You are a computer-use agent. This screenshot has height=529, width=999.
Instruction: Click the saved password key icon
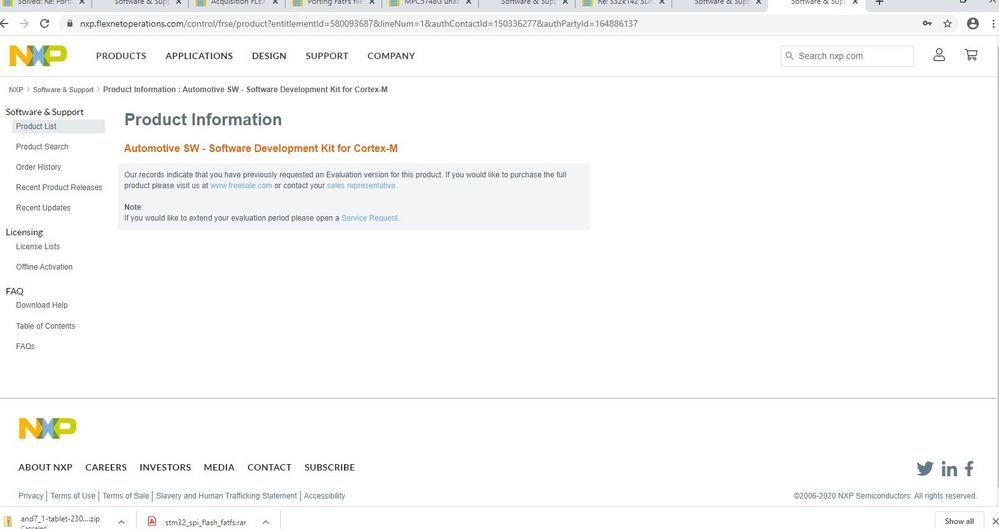(x=927, y=24)
